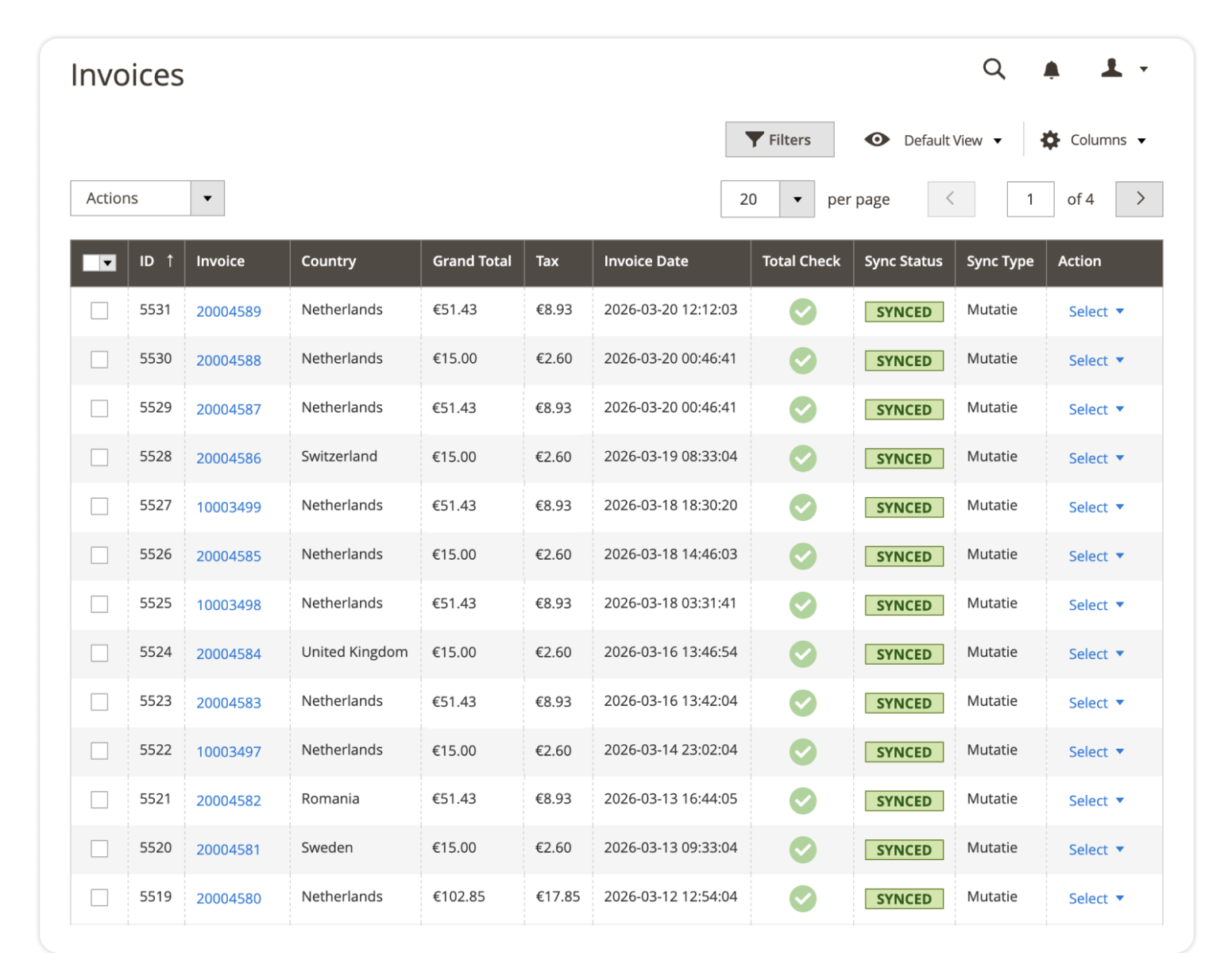The image size is (1232, 953).
Task: Check the row checkbox for invoice 5531
Action: pyautogui.click(x=98, y=311)
